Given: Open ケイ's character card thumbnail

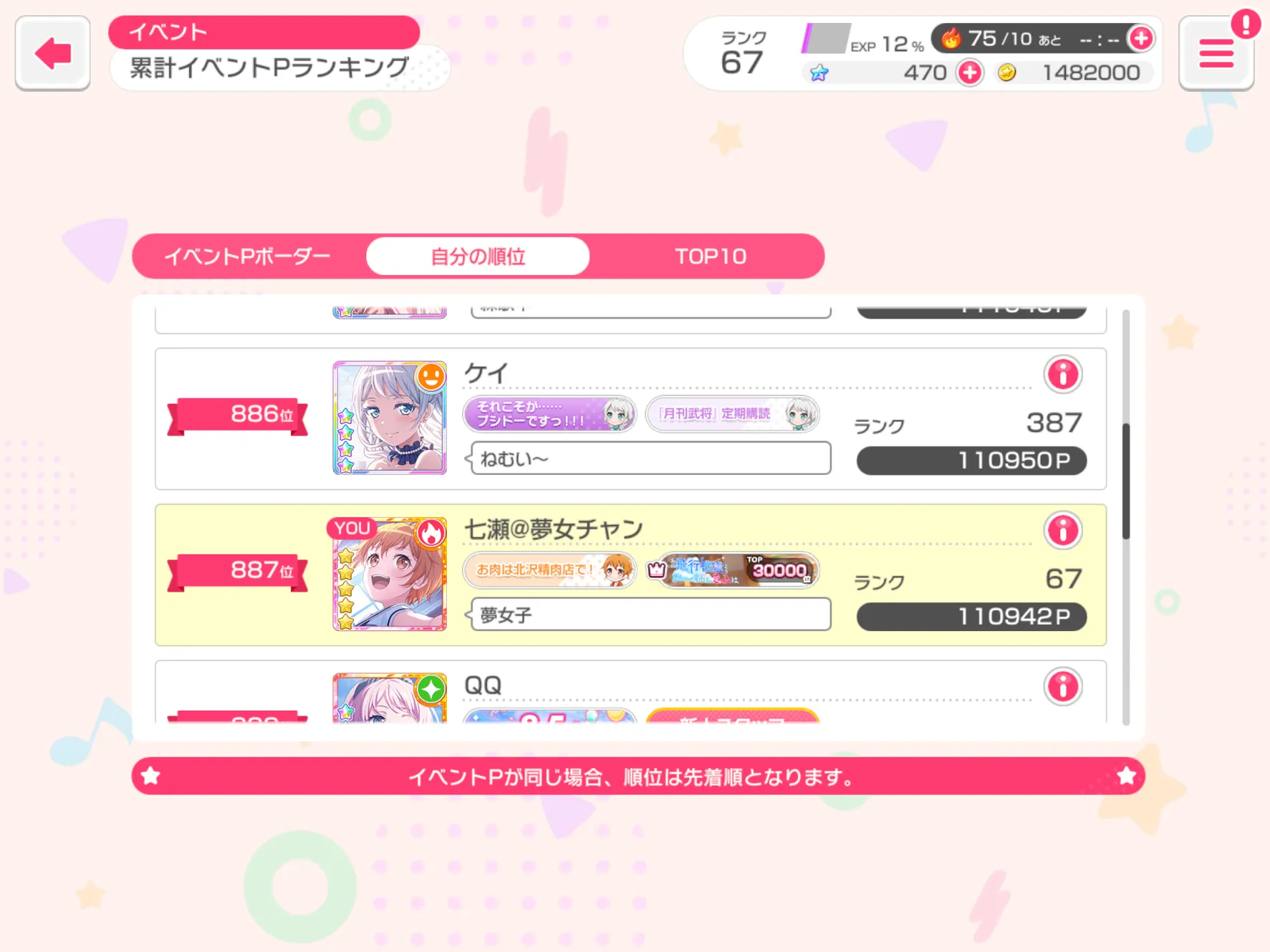Looking at the screenshot, I should coord(390,418).
